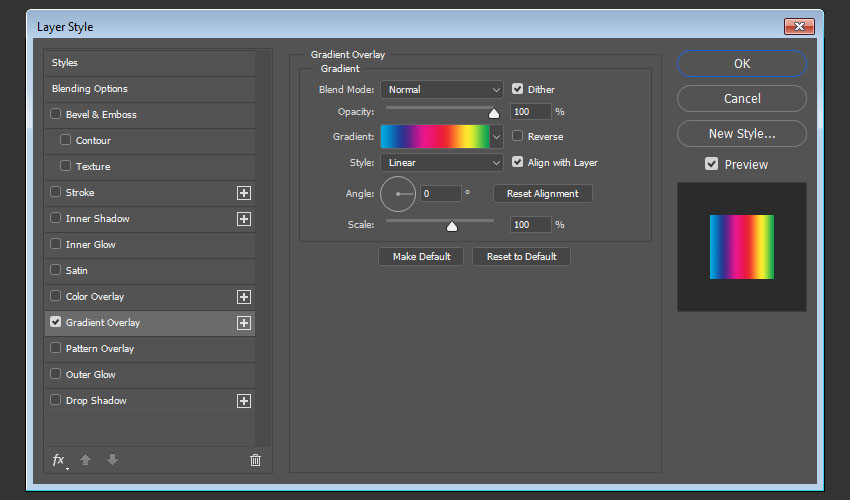
Task: Enable the Reverse gradient checkbox
Action: 518,136
